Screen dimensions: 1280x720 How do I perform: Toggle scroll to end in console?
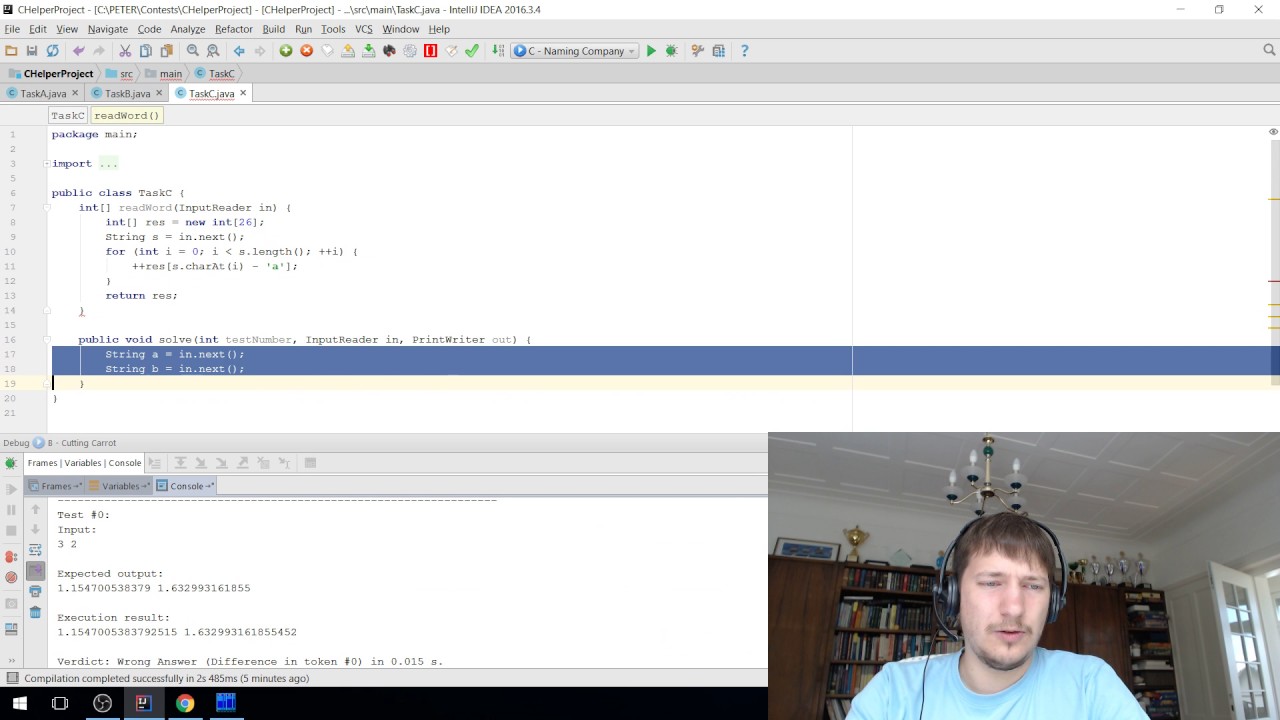point(35,571)
